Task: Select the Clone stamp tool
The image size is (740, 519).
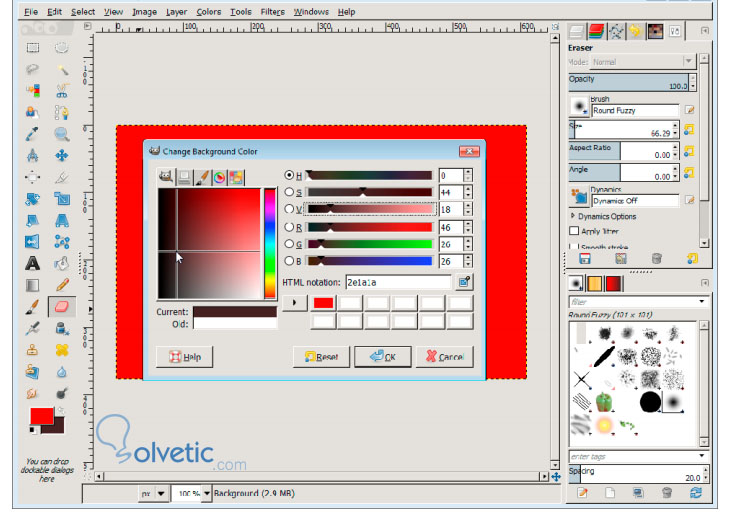Action: click(x=33, y=350)
